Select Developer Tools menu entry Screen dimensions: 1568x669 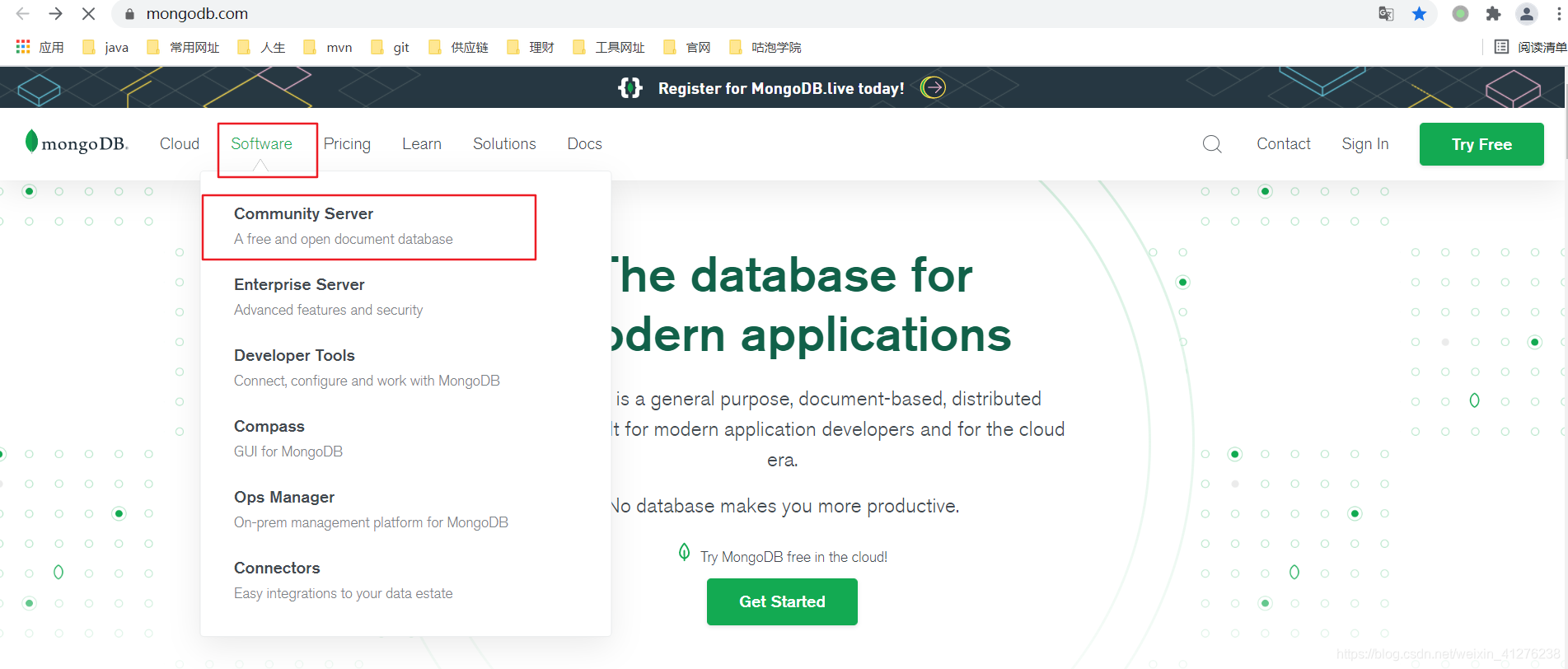(x=367, y=367)
